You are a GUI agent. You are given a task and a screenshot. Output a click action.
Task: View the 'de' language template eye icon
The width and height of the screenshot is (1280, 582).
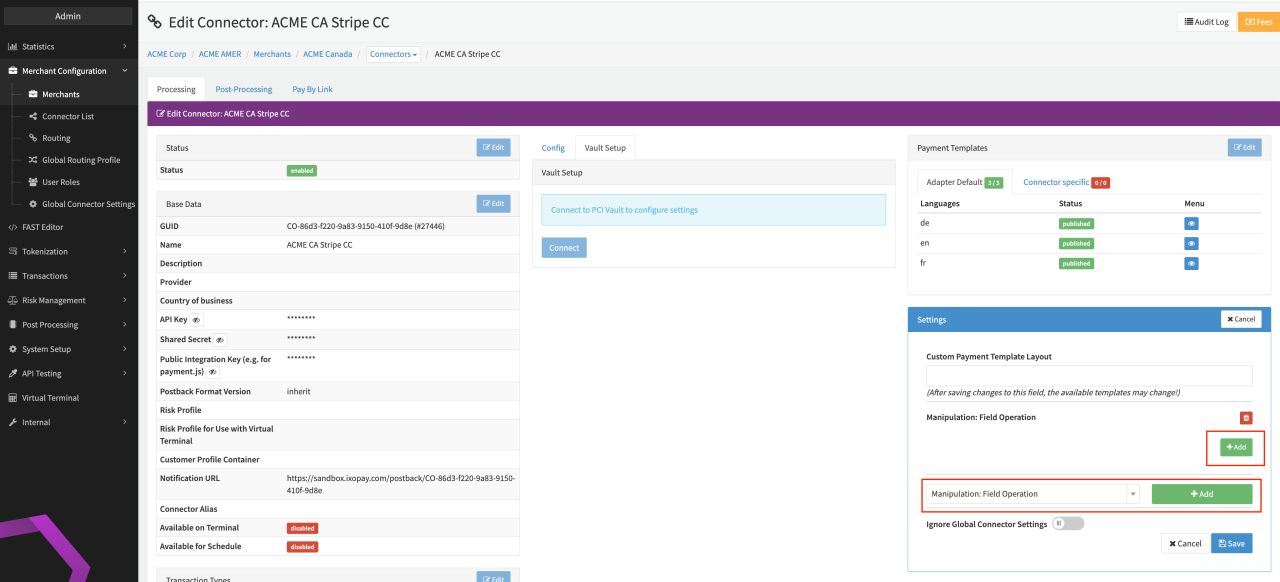click(1191, 224)
